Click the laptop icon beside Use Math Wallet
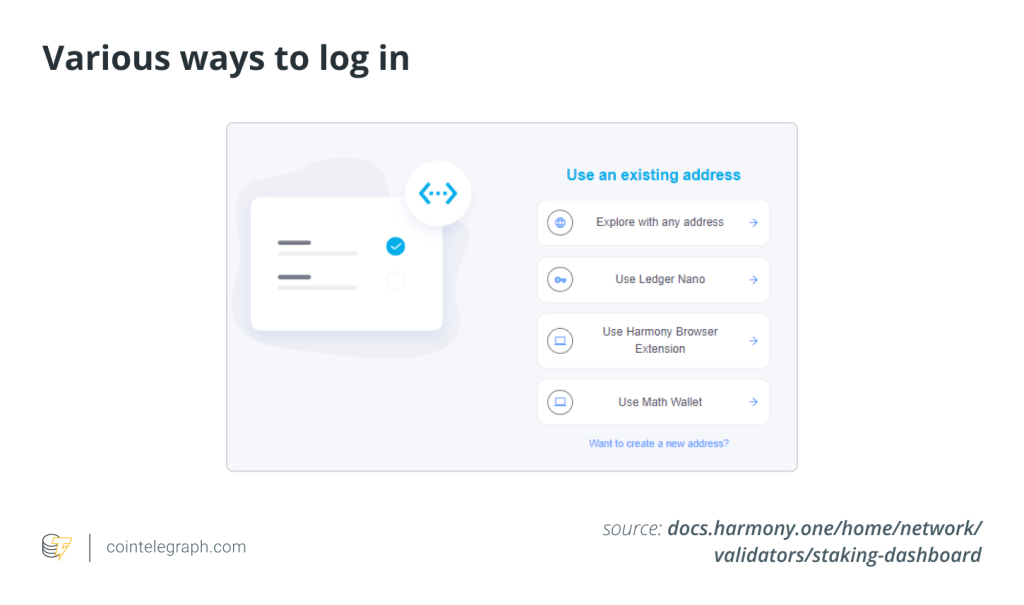The height and width of the screenshot is (605, 1024). coord(560,402)
